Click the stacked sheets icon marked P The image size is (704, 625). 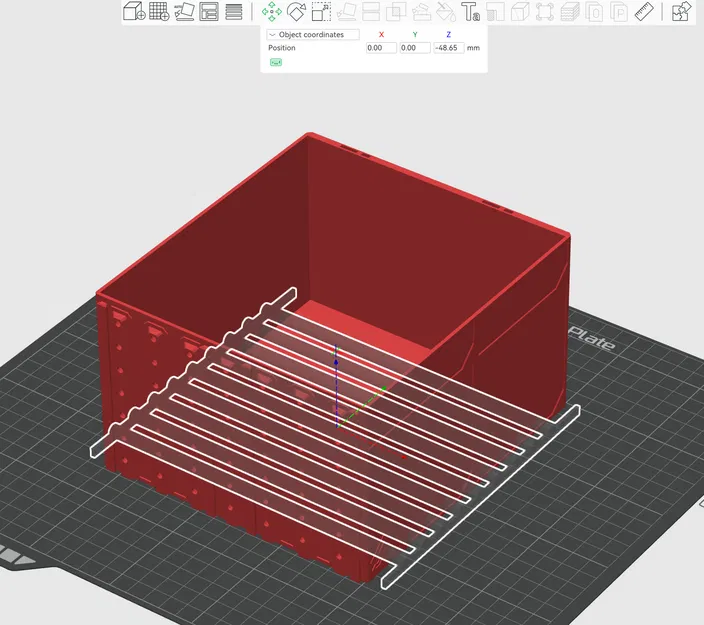point(619,11)
